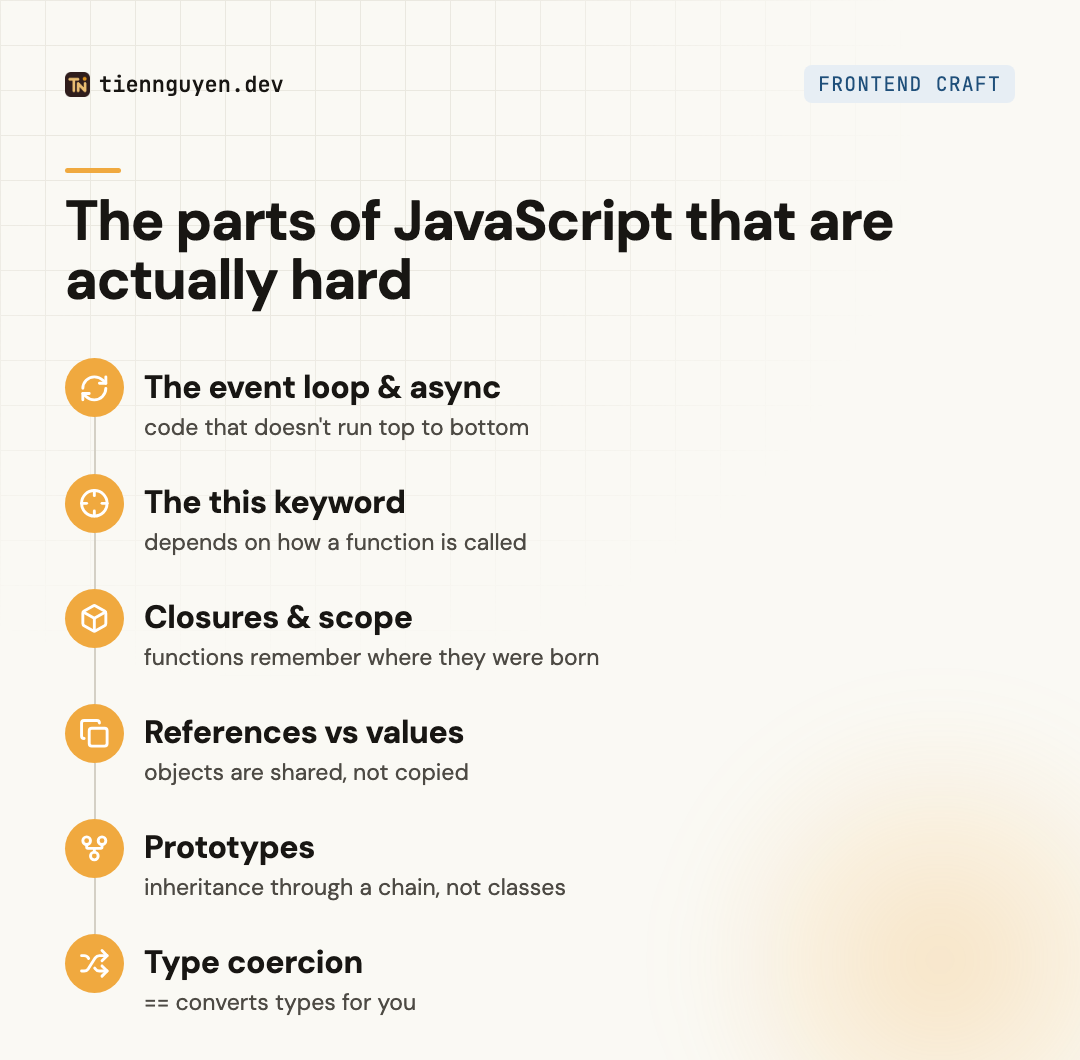
Task: Click the box icon for Closures
Action: [x=94, y=618]
